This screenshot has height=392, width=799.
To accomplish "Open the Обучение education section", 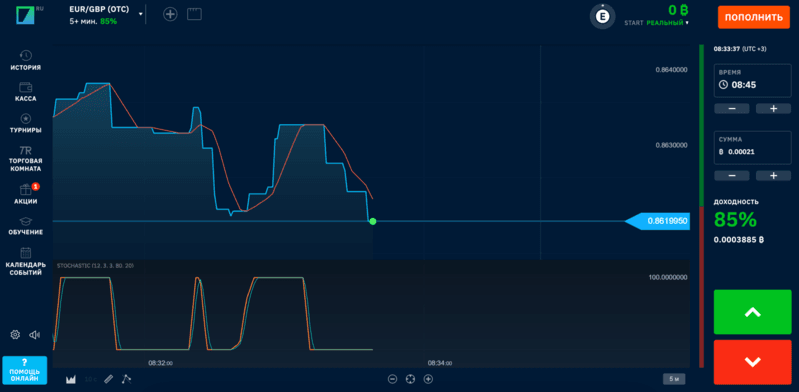I will pyautogui.click(x=25, y=226).
